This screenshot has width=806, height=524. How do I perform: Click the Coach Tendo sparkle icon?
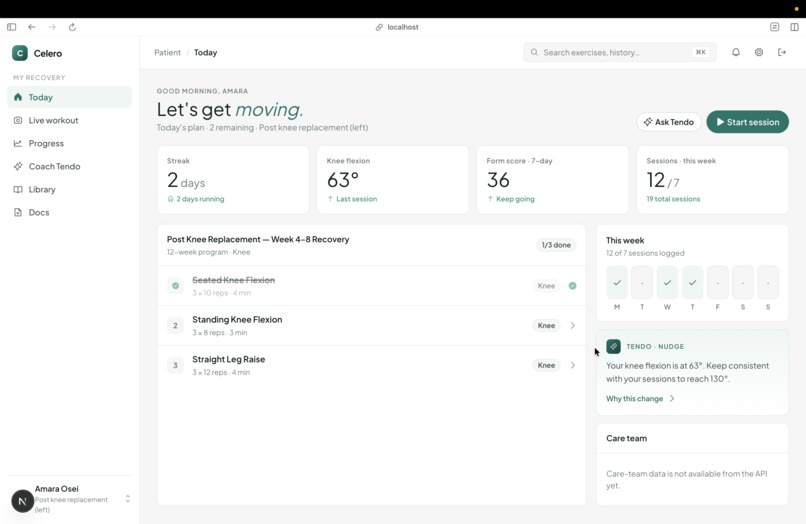pyautogui.click(x=18, y=166)
